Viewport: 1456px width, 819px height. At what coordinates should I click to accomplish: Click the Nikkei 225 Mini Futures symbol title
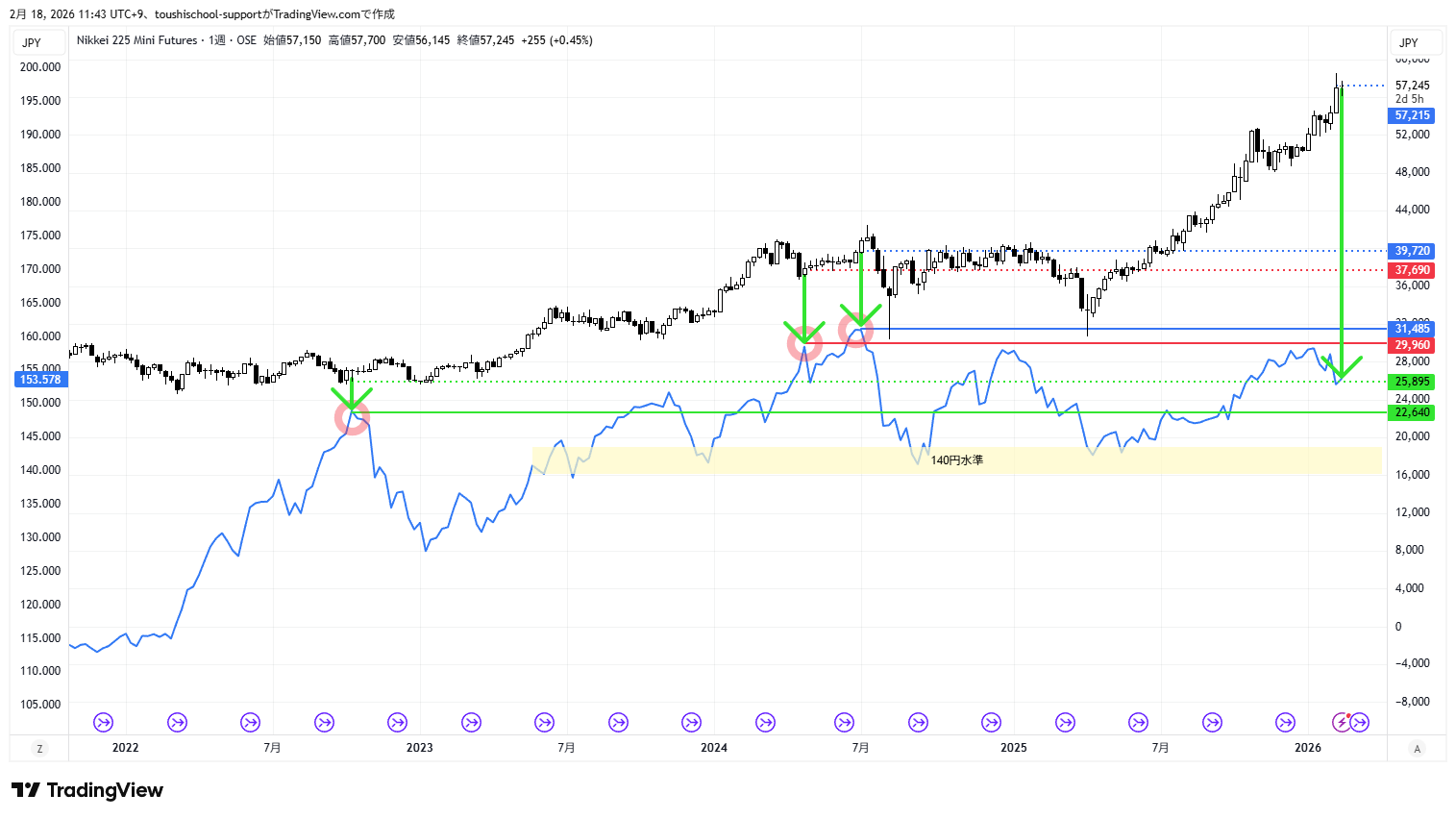pyautogui.click(x=136, y=40)
